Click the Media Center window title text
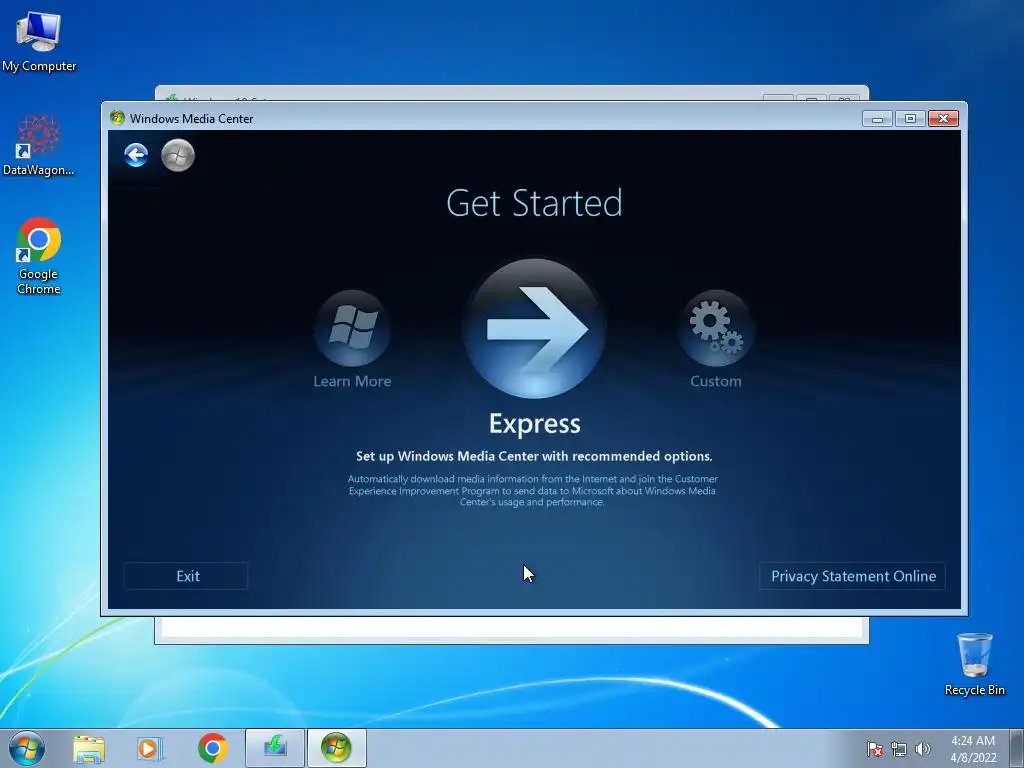Image resolution: width=1024 pixels, height=768 pixels. tap(191, 119)
